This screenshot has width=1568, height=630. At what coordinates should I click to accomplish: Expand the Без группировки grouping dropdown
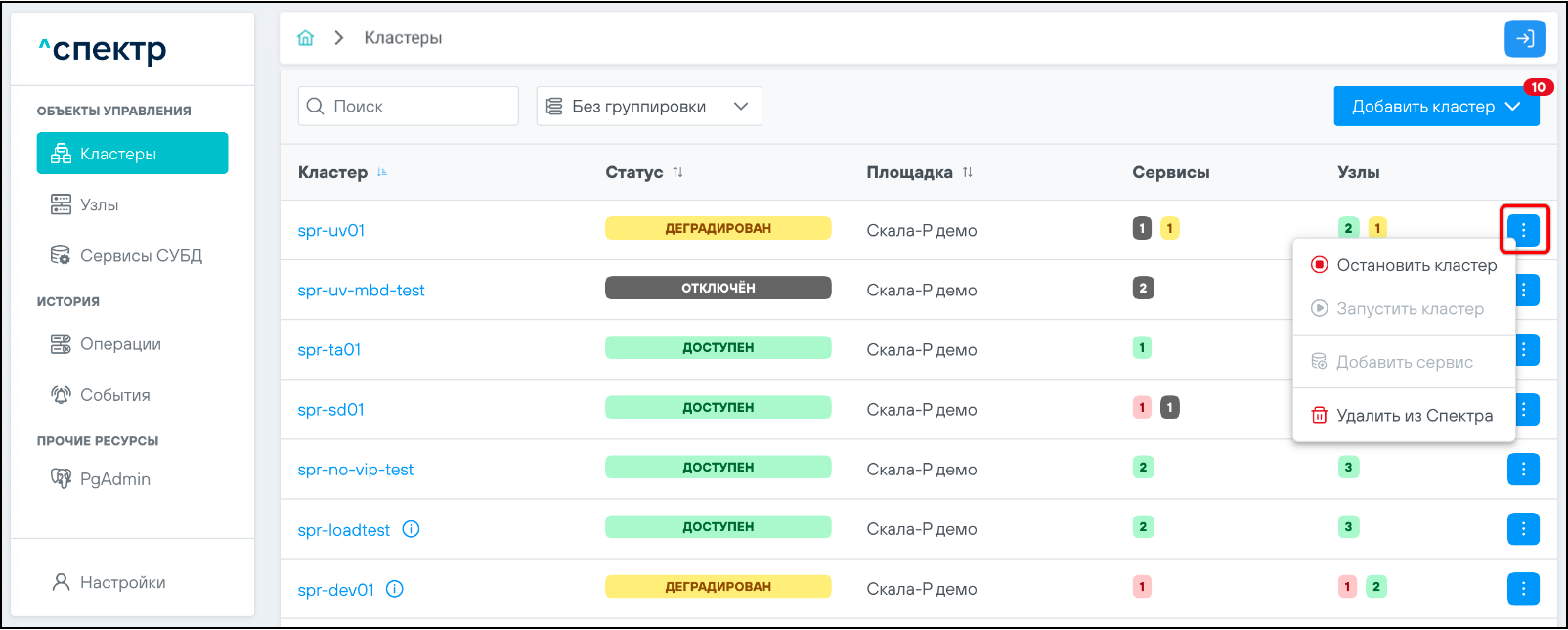tap(649, 107)
